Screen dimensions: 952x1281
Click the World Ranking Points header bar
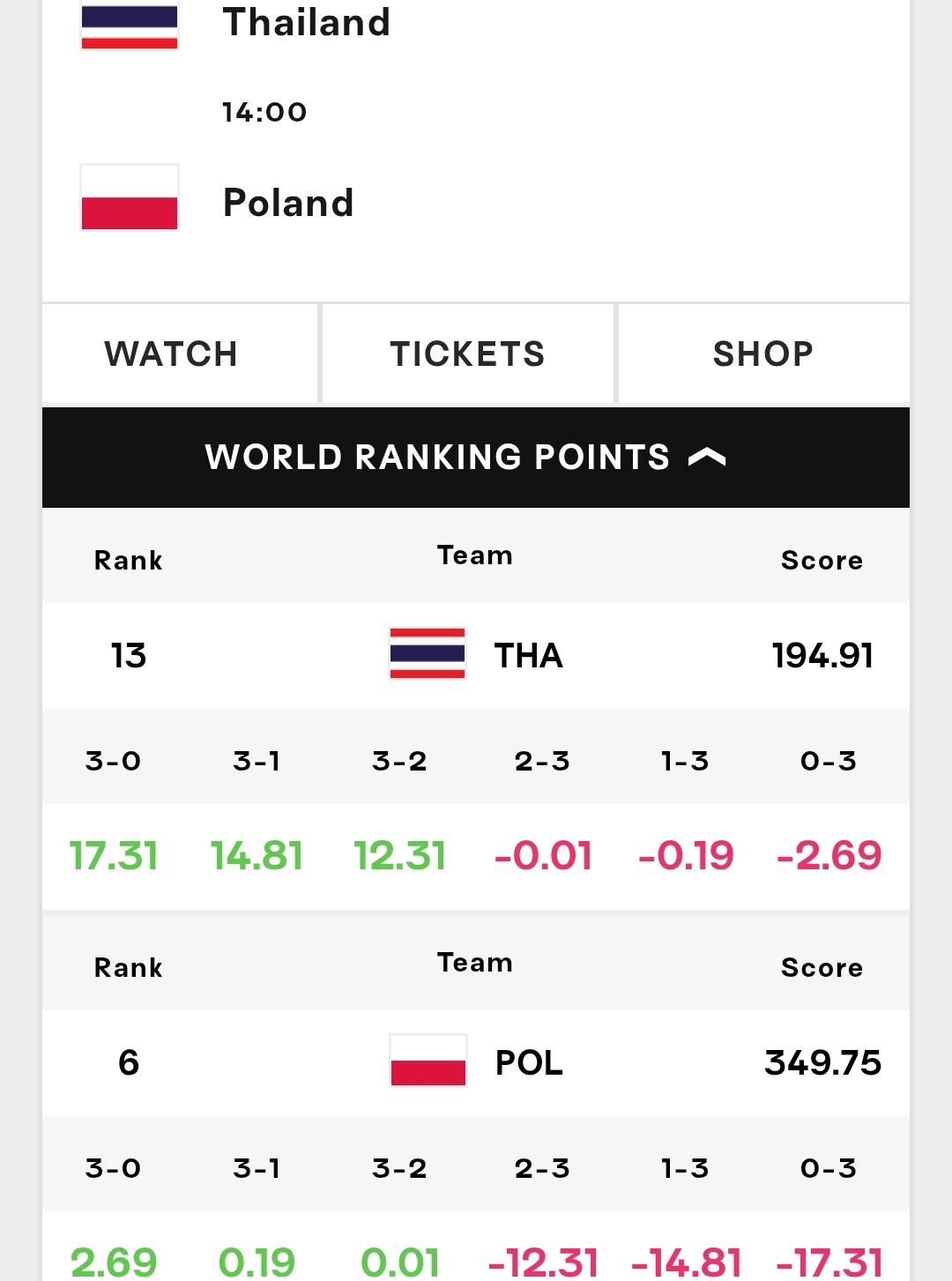pos(476,458)
